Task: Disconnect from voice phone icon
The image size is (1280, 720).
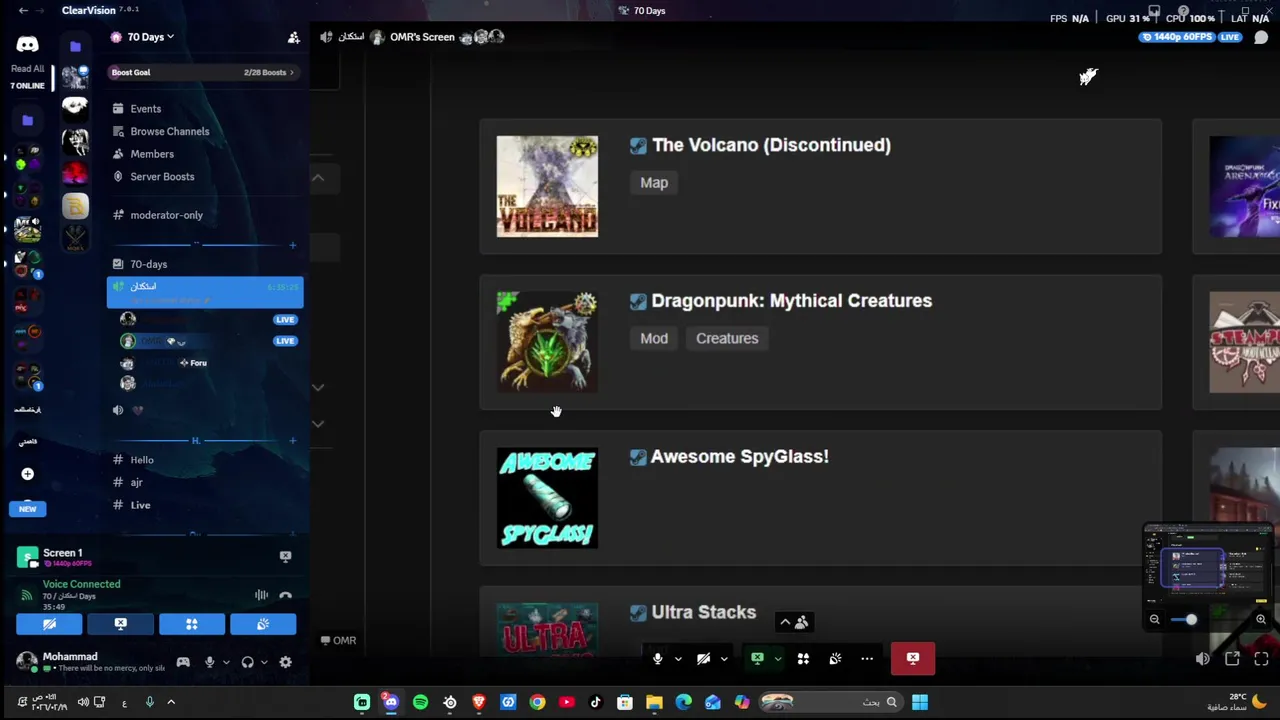Action: tap(285, 596)
